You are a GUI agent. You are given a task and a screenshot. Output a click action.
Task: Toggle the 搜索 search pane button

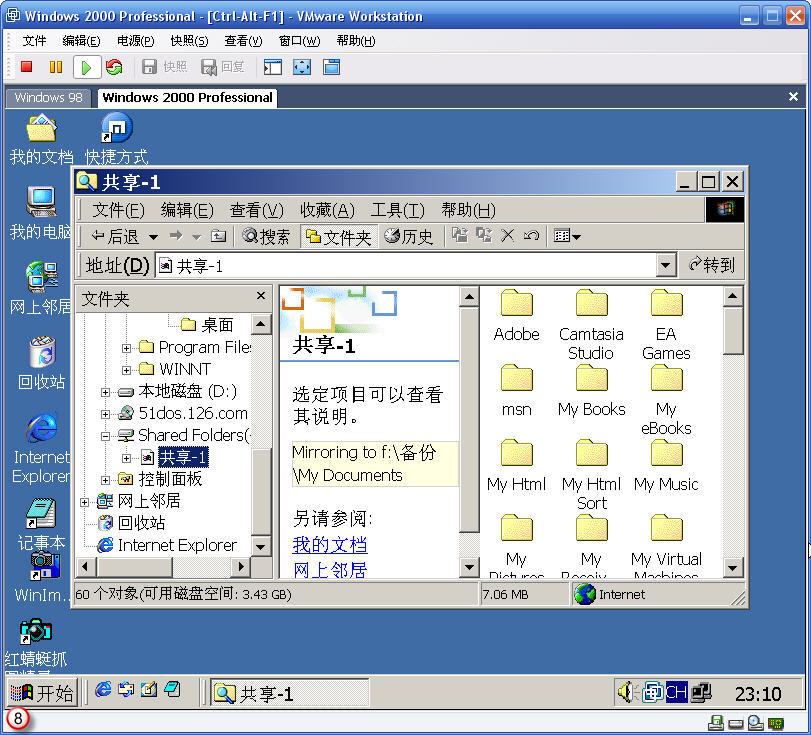pyautogui.click(x=266, y=237)
